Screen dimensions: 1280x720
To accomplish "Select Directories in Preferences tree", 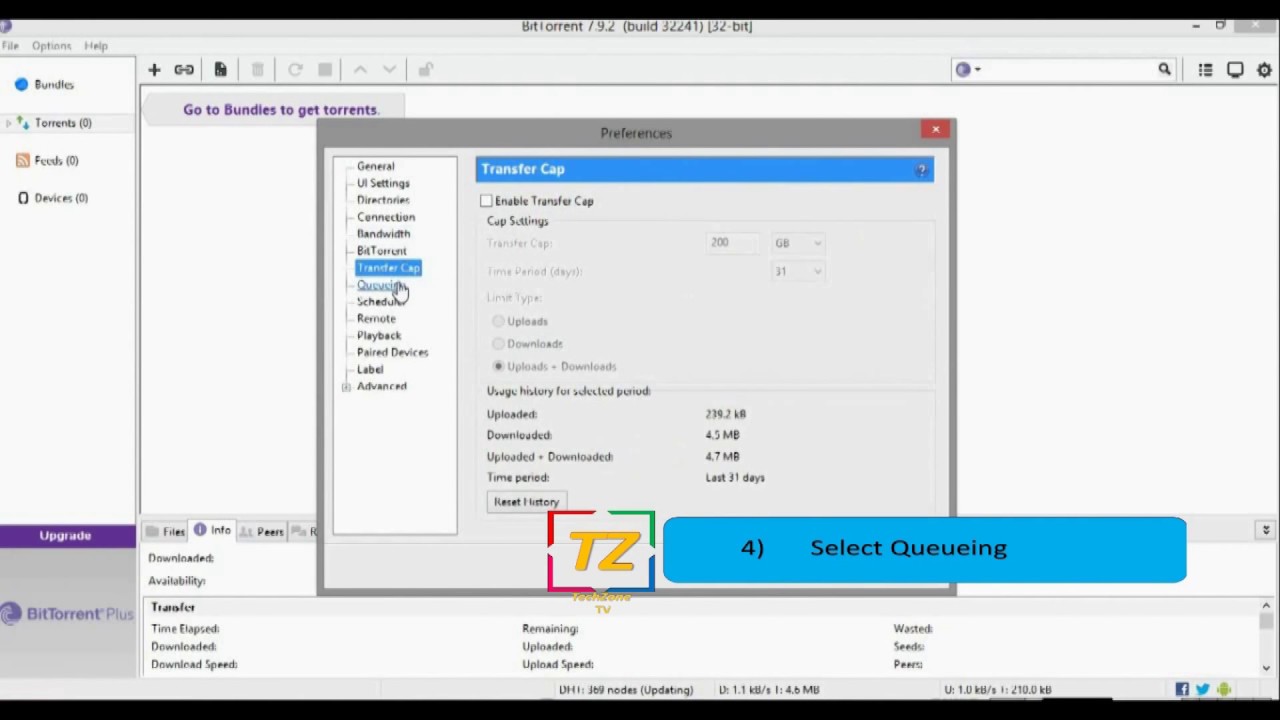I will click(383, 200).
